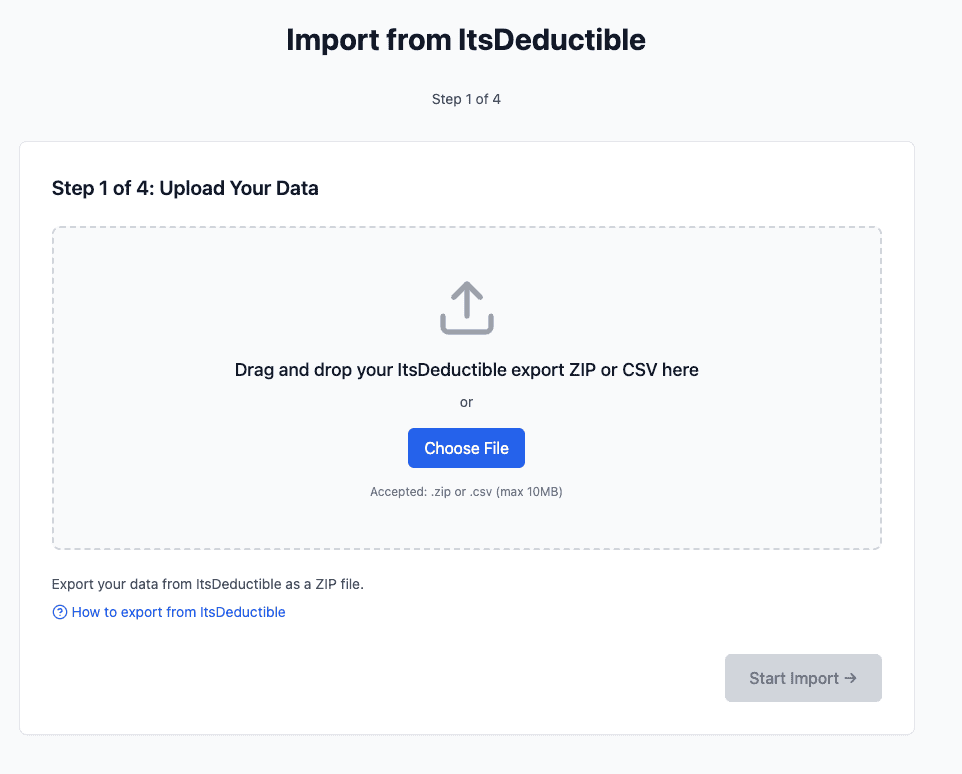Click the centered Step 1 of 4 indicator
The image size is (962, 774).
[466, 99]
